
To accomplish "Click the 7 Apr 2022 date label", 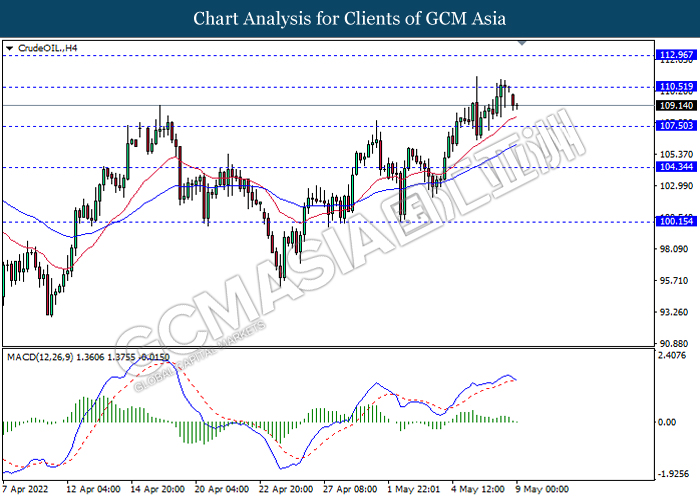I will click(x=25, y=489).
